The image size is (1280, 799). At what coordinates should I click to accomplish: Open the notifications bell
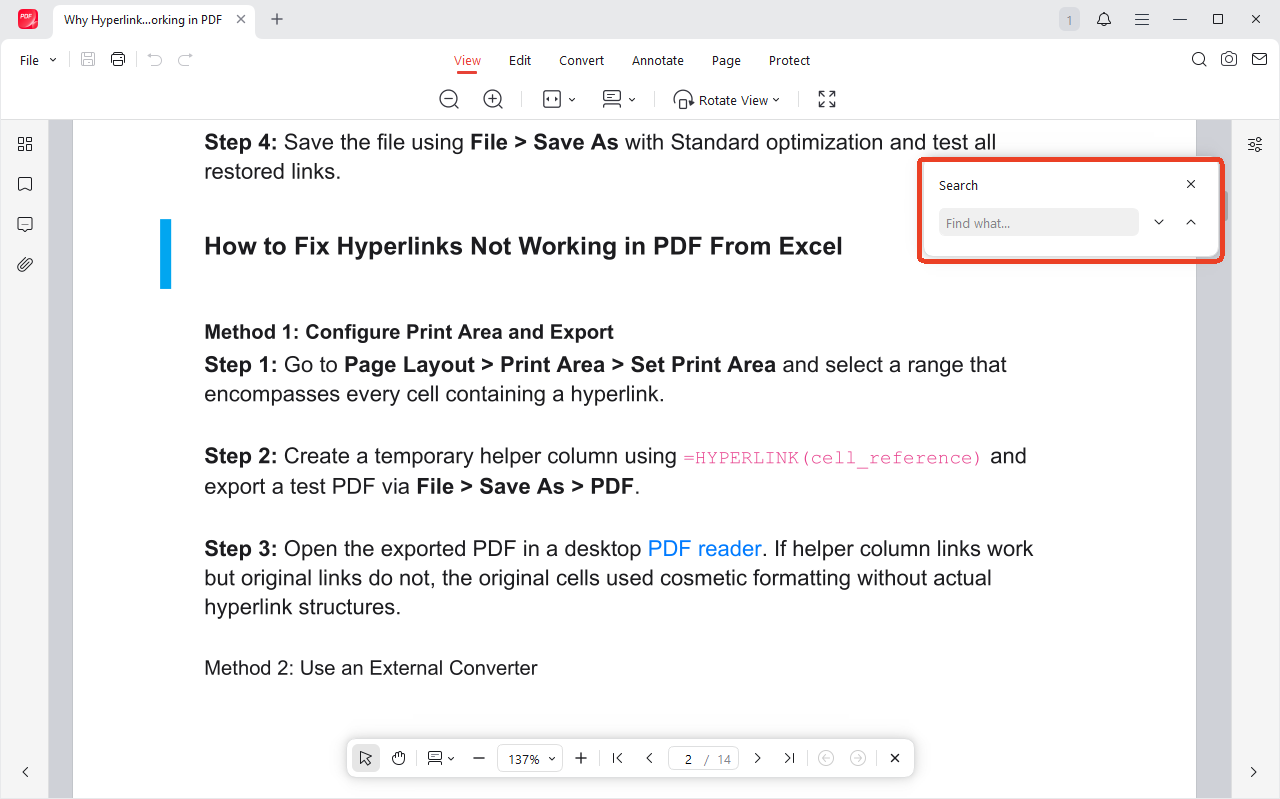[x=1104, y=19]
